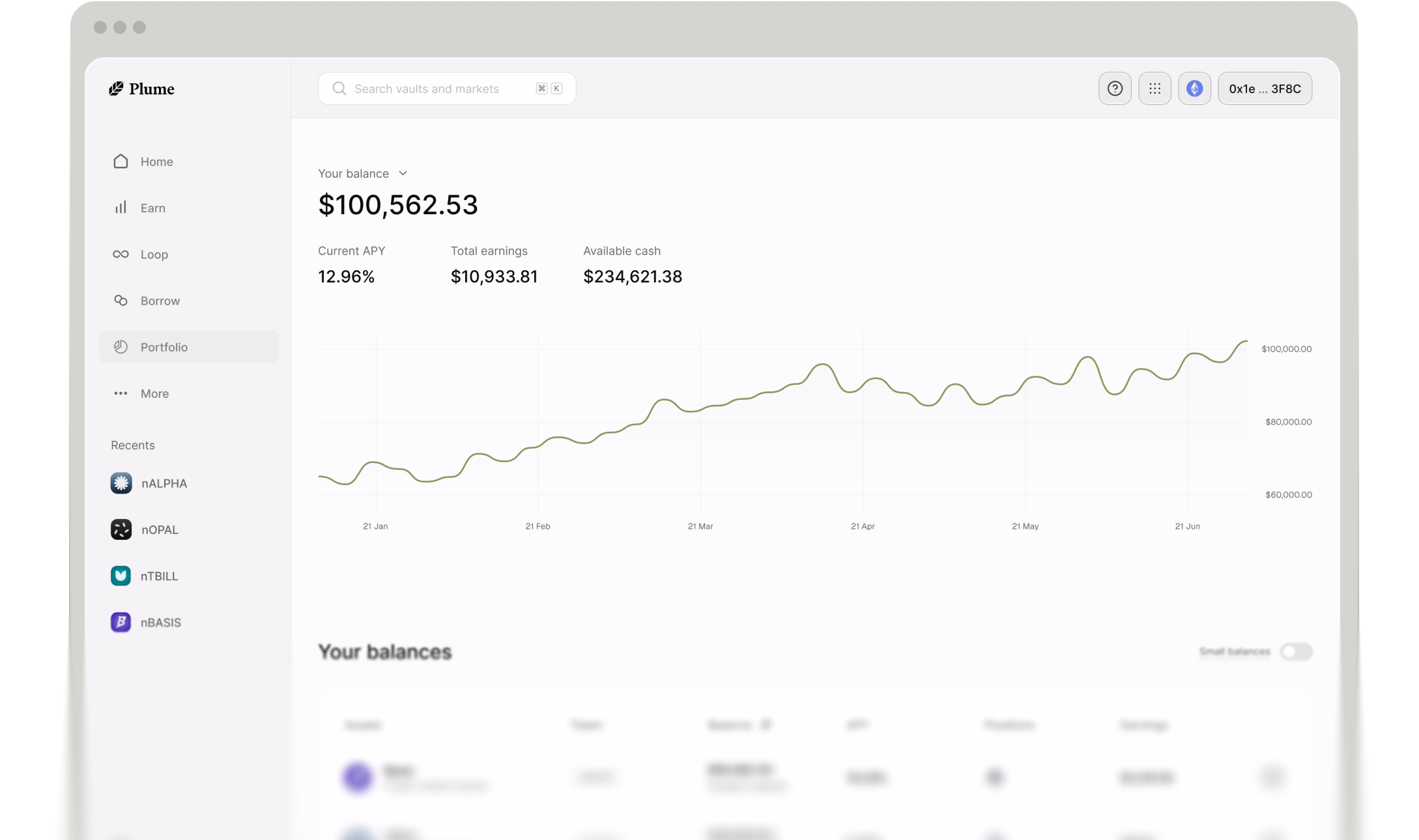The height and width of the screenshot is (840, 1419).
Task: Open the Ethereum network selector
Action: pos(1194,89)
